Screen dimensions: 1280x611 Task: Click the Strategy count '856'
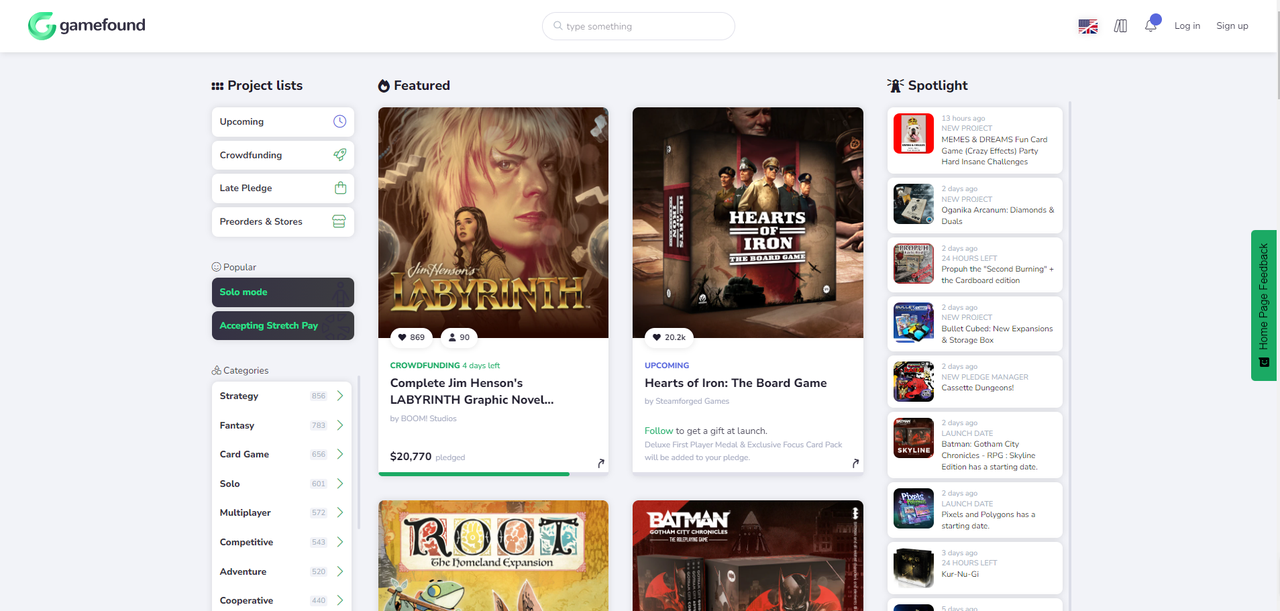tap(319, 396)
